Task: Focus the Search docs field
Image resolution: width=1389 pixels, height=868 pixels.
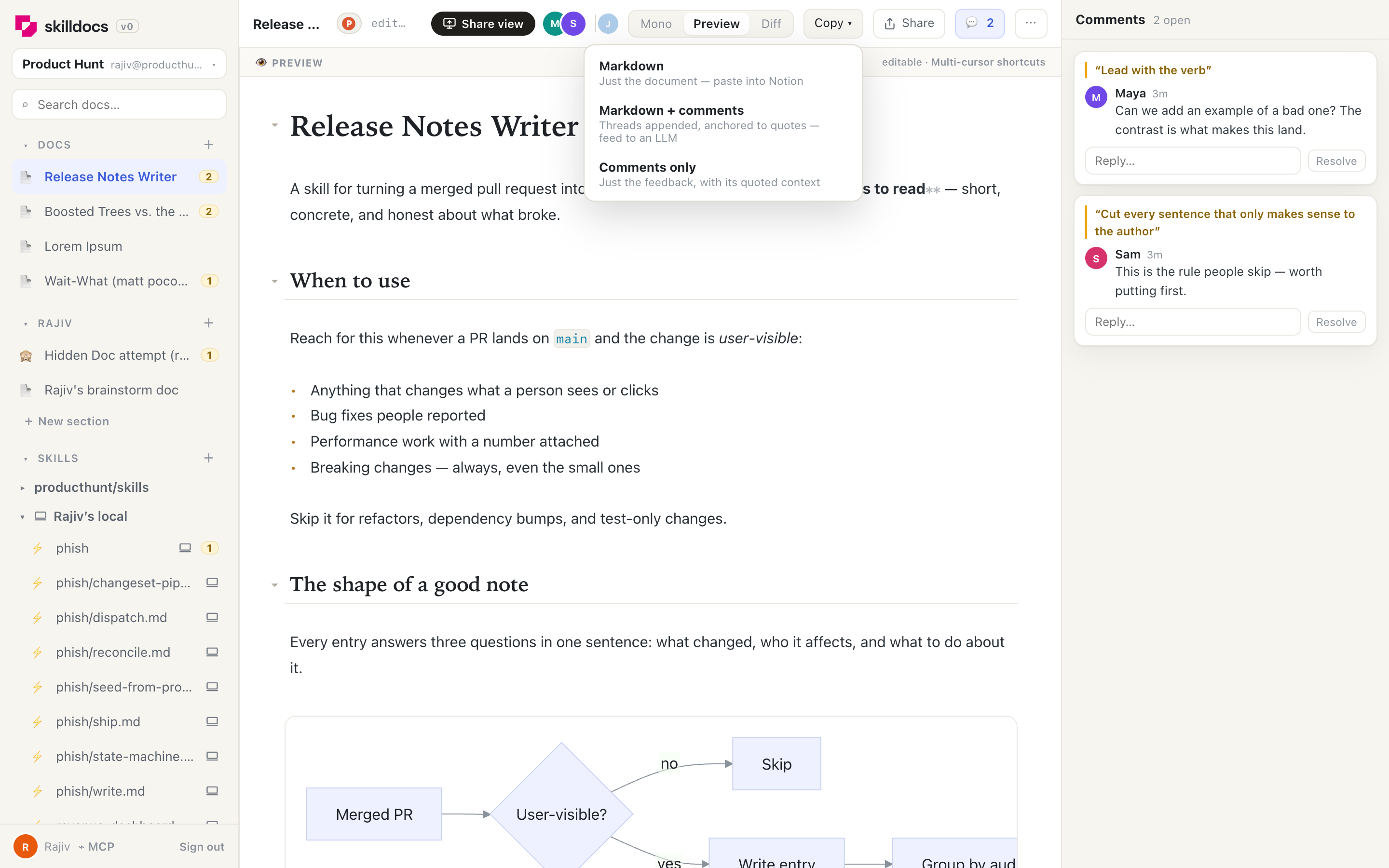Action: pos(119,105)
